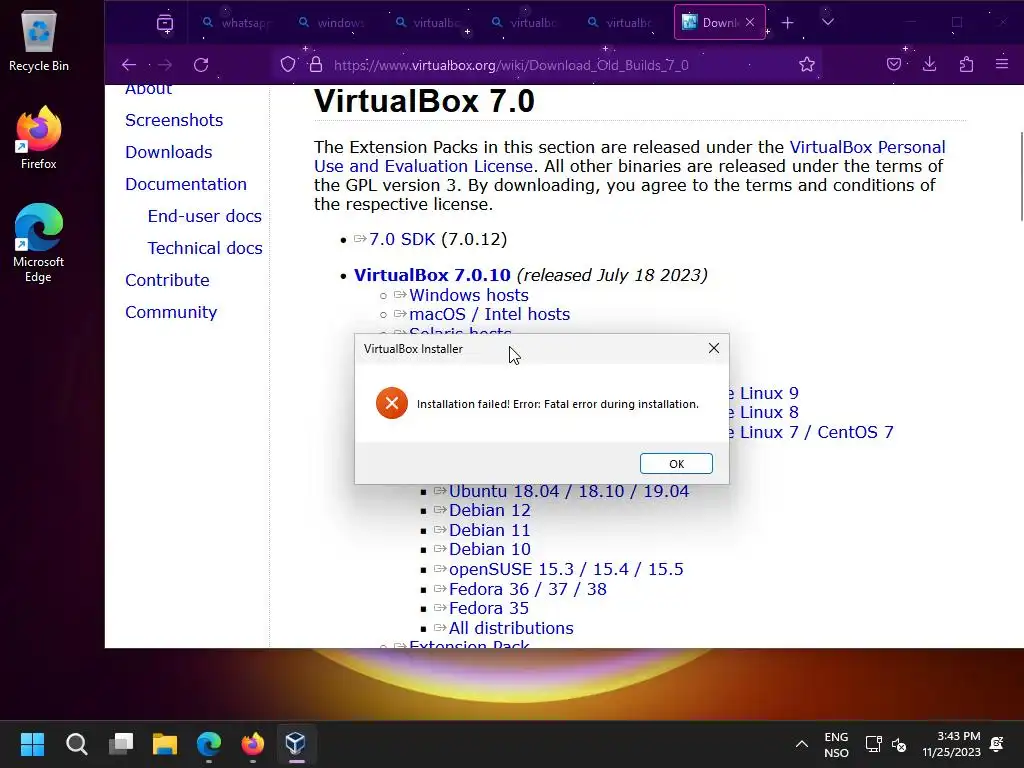The image size is (1024, 768).
Task: Reload the current VirtualBox page
Action: [201, 65]
